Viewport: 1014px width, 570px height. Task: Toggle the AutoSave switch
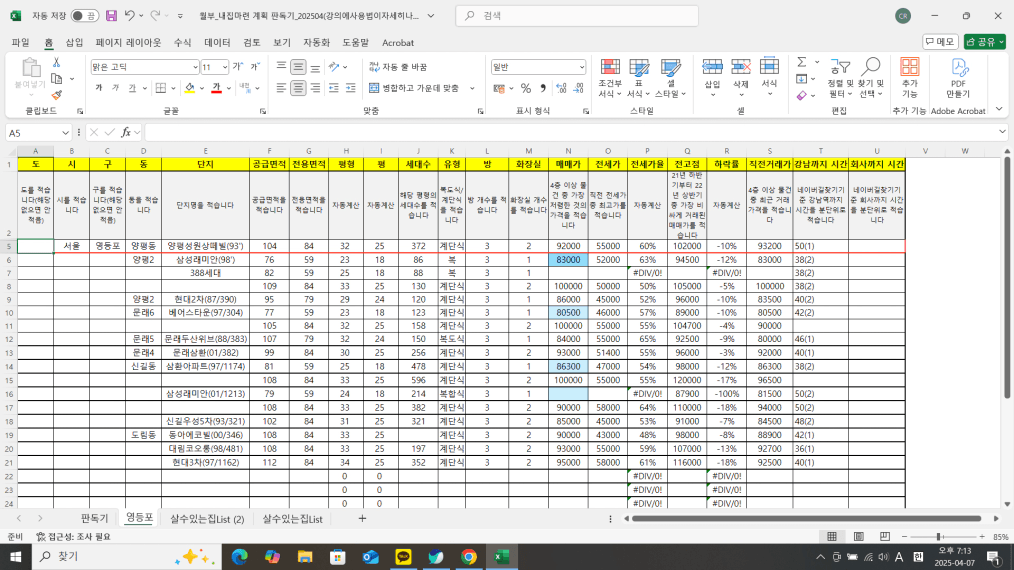click(x=85, y=16)
